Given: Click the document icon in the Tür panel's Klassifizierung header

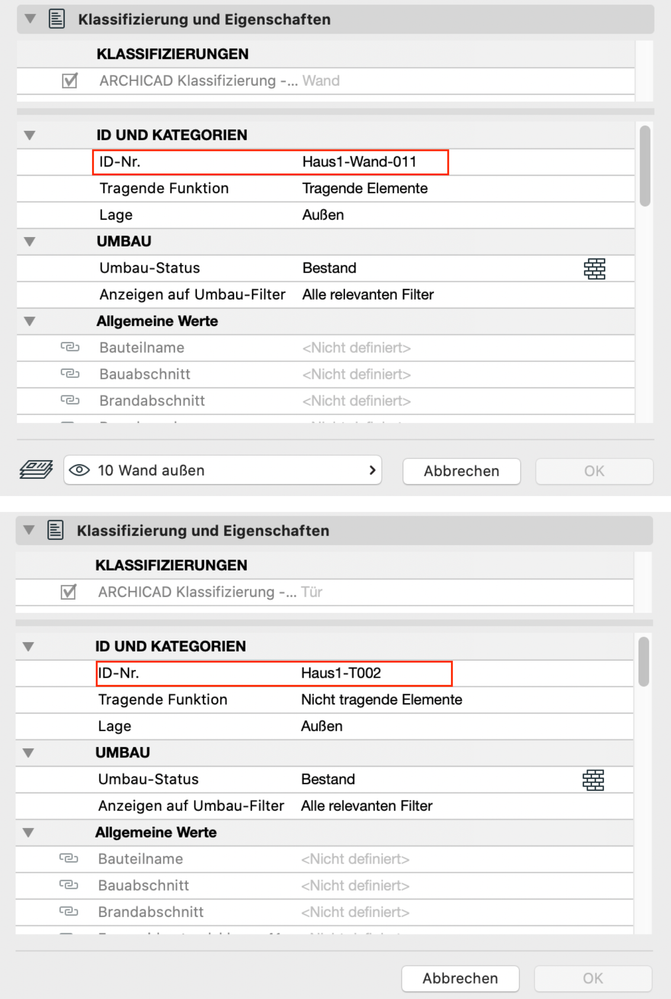Looking at the screenshot, I should click(56, 530).
